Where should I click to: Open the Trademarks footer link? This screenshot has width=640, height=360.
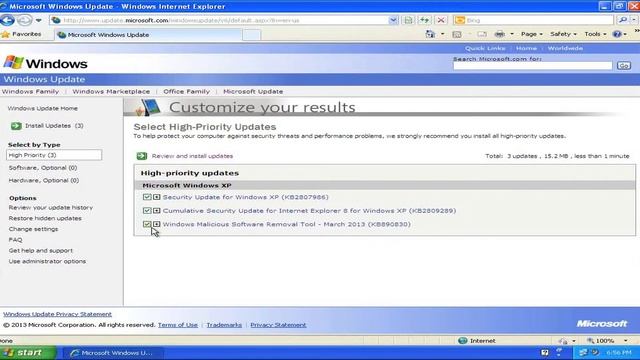coord(224,325)
